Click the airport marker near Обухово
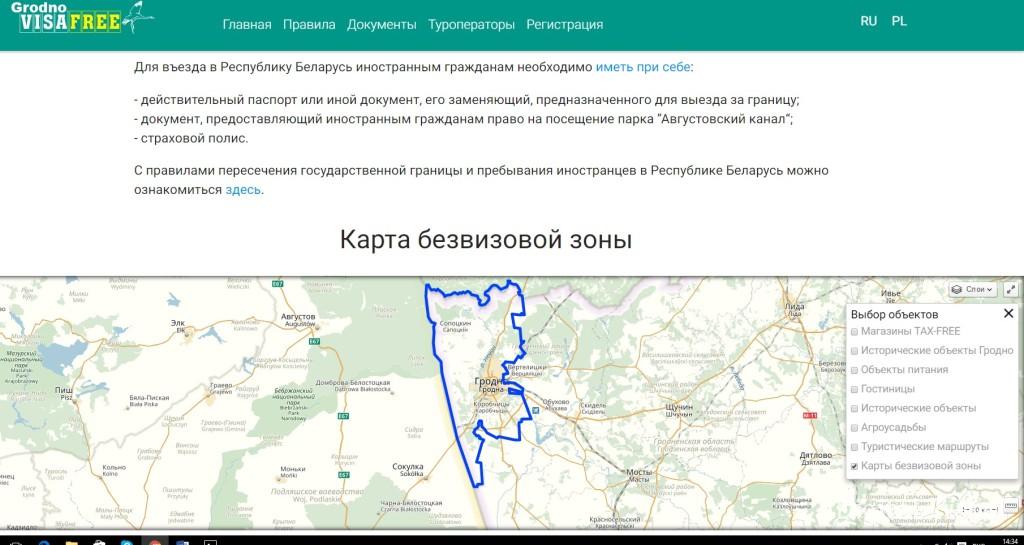Viewport: 1024px width, 545px height. (x=536, y=410)
